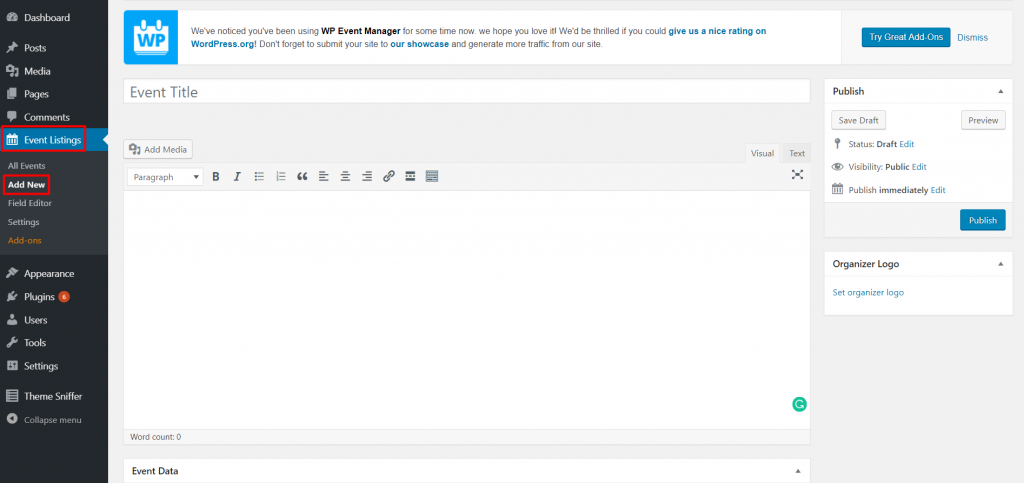
Task: Select Add New under Event Listings
Action: (27, 185)
